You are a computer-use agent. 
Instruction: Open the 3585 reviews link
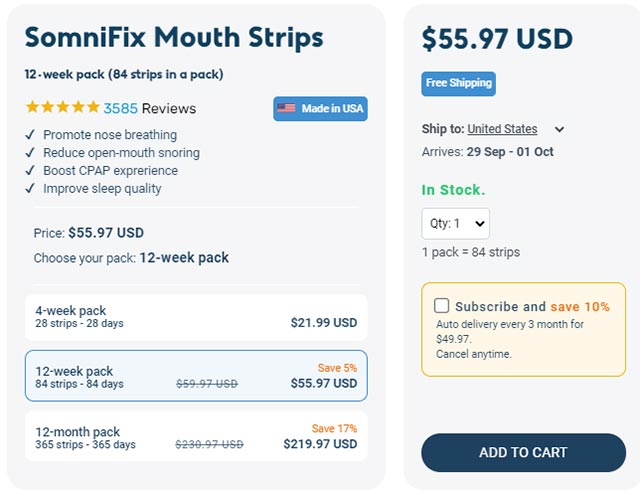pos(149,108)
